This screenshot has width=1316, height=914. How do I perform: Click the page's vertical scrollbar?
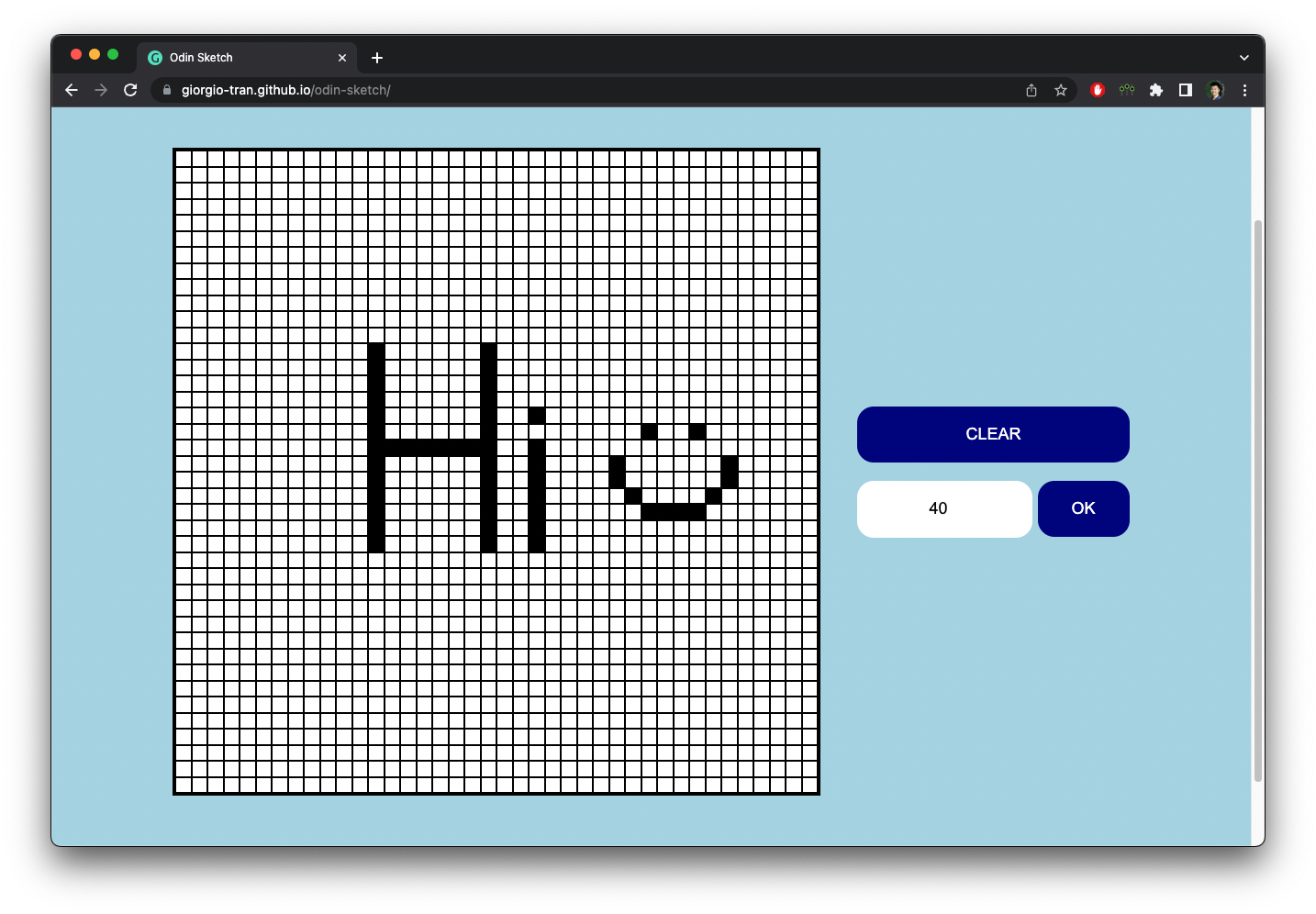[1257, 500]
